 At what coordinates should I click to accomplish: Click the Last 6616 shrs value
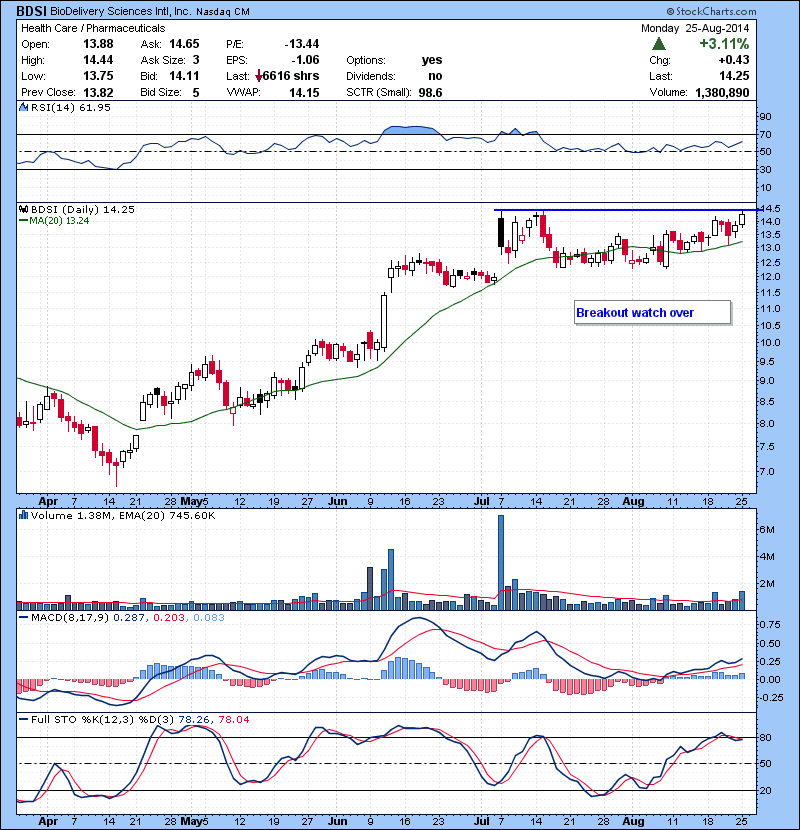pyautogui.click(x=291, y=76)
